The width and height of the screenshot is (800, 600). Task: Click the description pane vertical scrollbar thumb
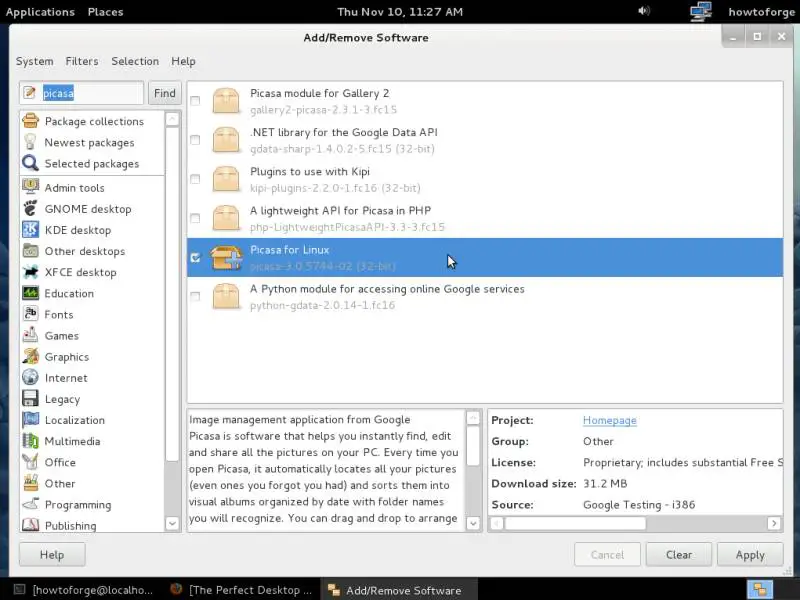(x=473, y=446)
